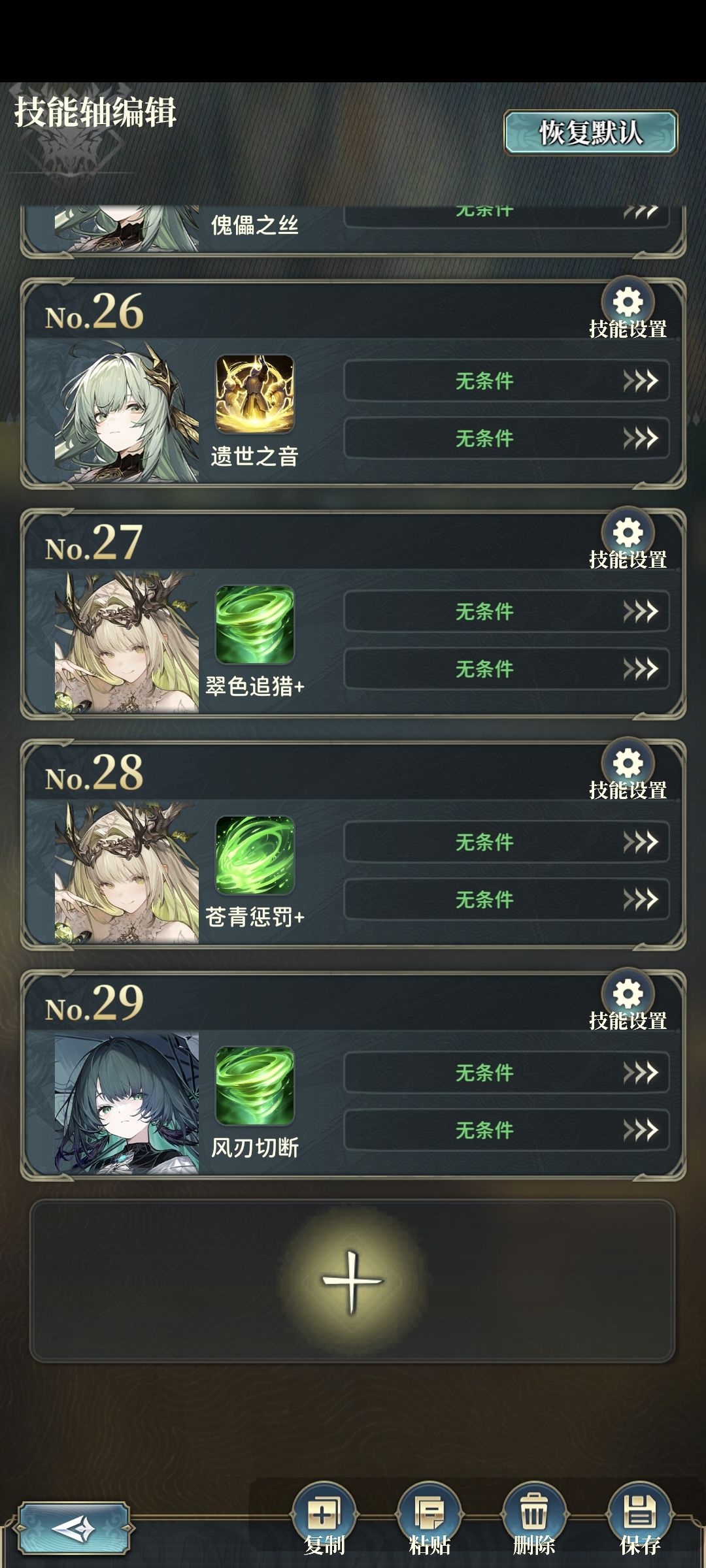This screenshot has height=1568, width=706.
Task: Select the 风刃切断 skill icon
Action: (255, 1086)
